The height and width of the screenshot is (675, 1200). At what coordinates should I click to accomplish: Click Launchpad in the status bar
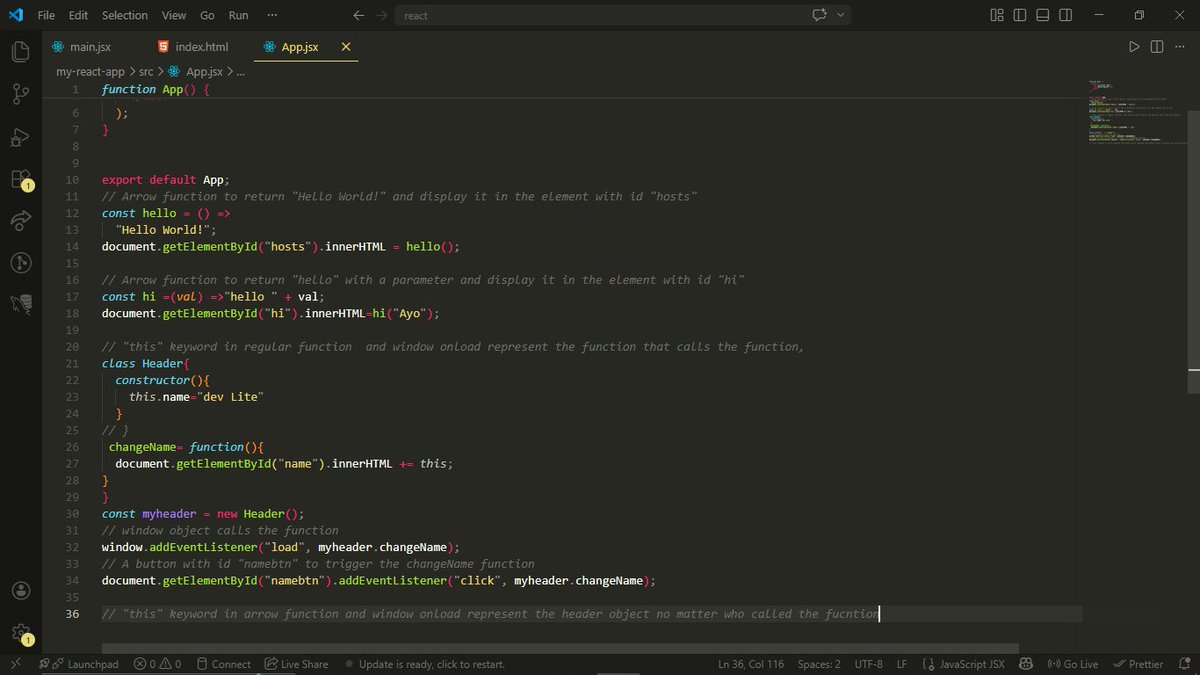click(78, 664)
